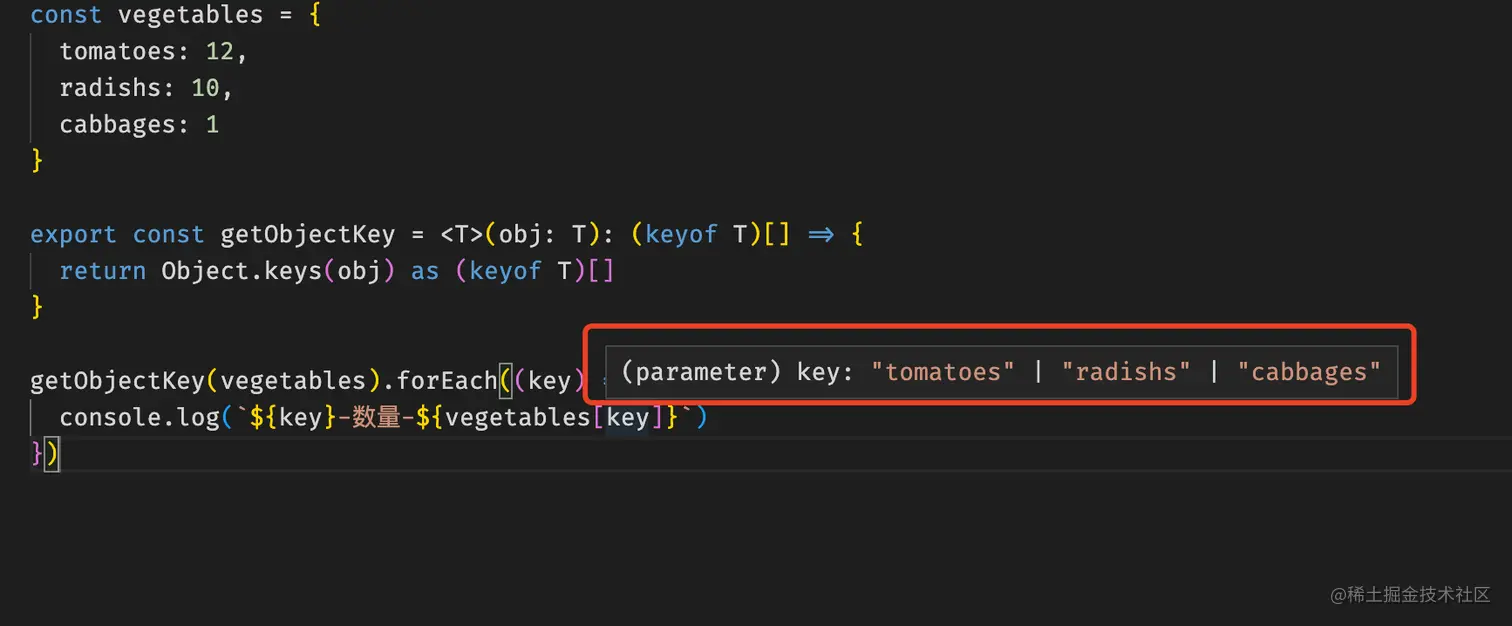
Task: Click the return keyword
Action: (x=103, y=271)
